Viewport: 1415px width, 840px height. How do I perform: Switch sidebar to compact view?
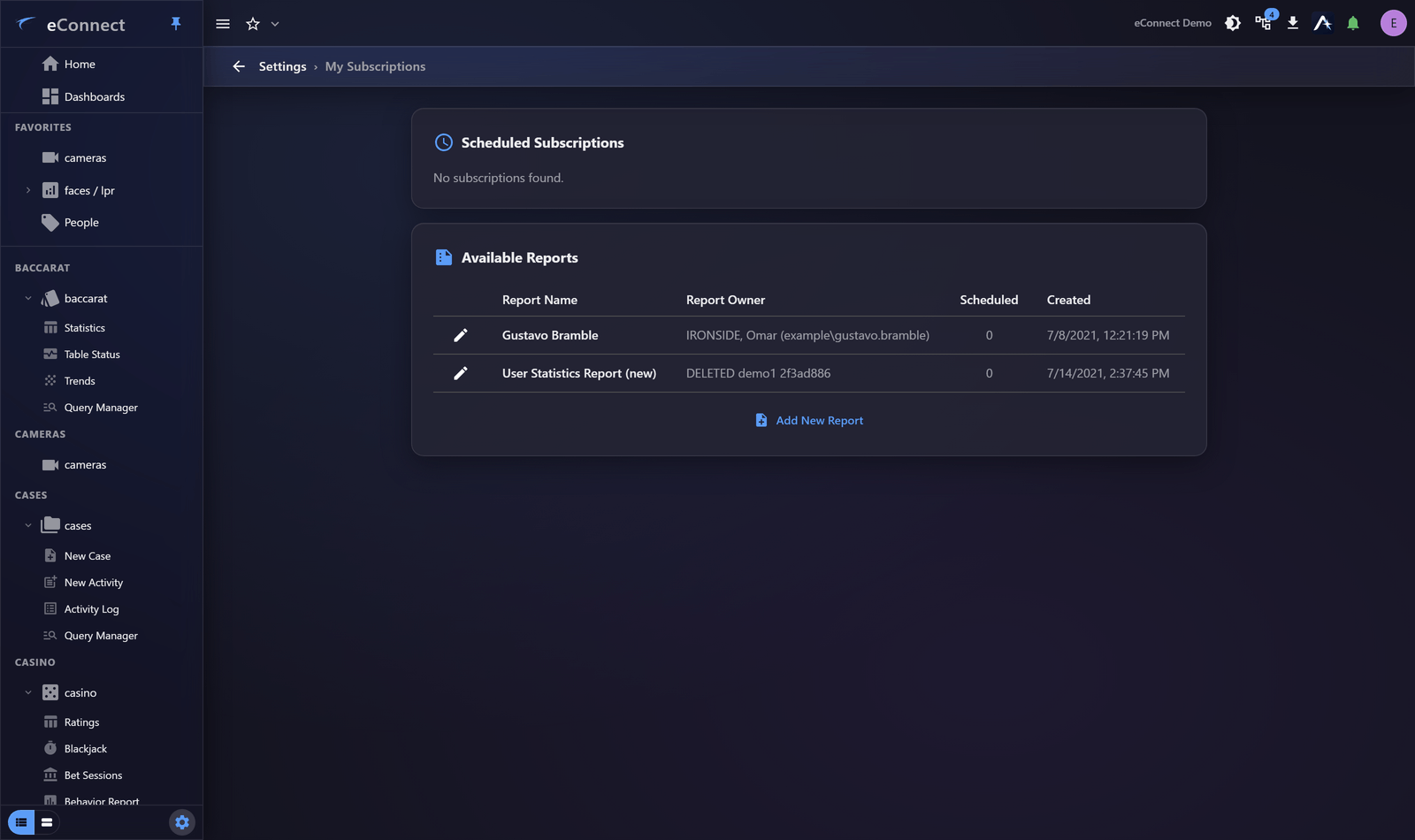tap(47, 822)
